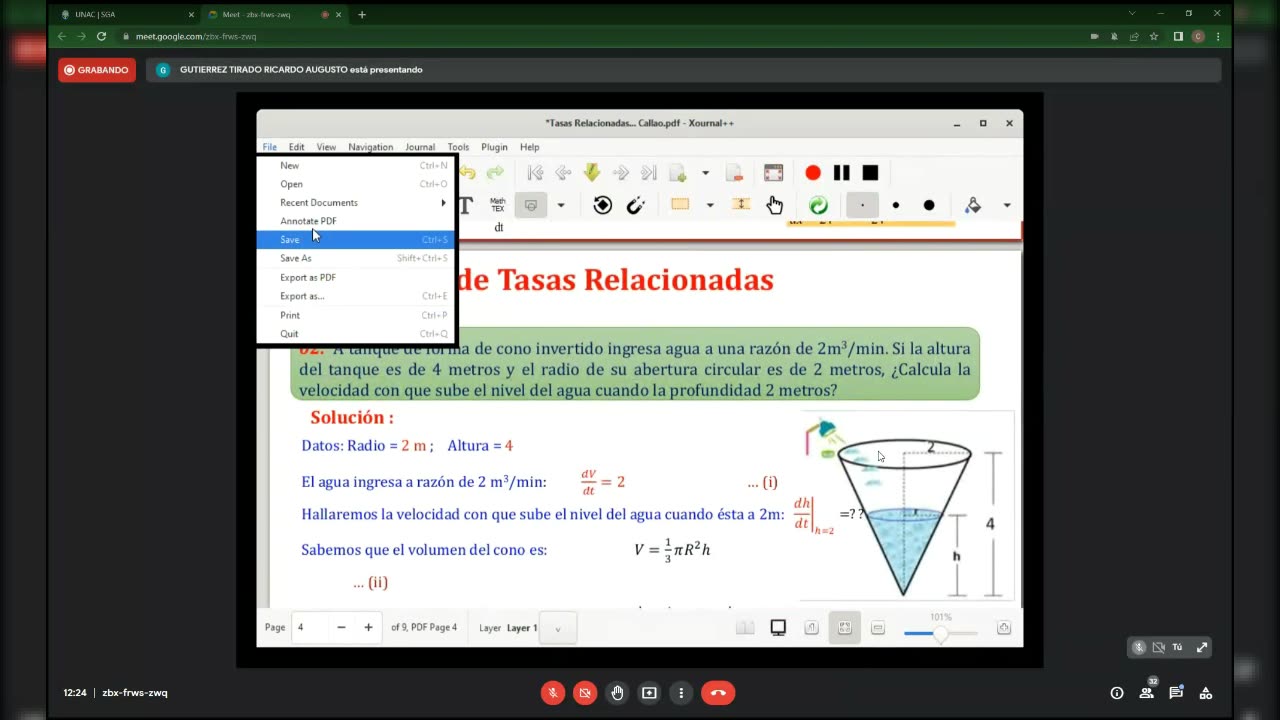Open the Layer 1 dropdown
Screen dimensions: 1280x720
click(x=557, y=628)
